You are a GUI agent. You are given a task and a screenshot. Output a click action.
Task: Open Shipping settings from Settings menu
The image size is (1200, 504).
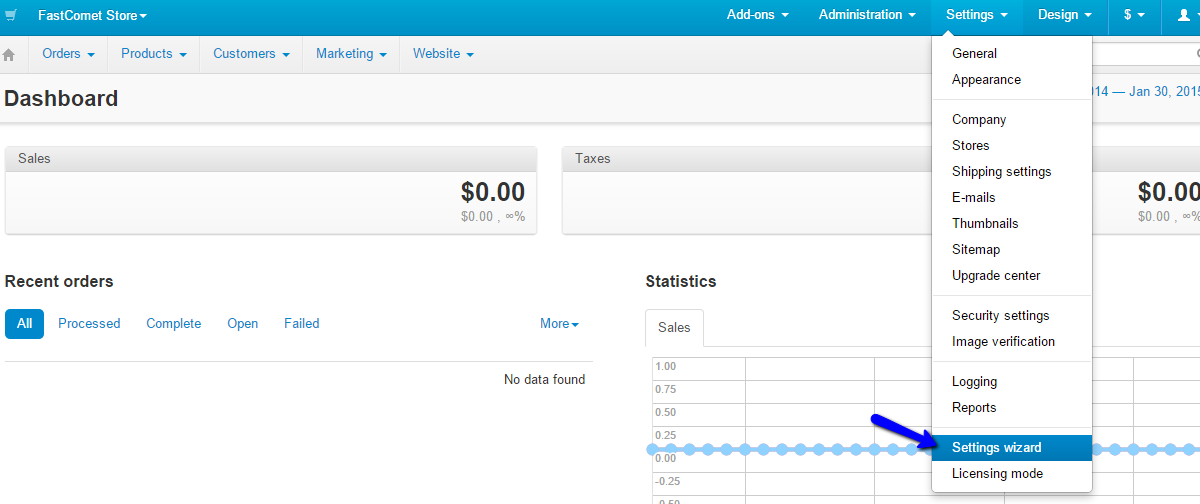(x=1001, y=172)
